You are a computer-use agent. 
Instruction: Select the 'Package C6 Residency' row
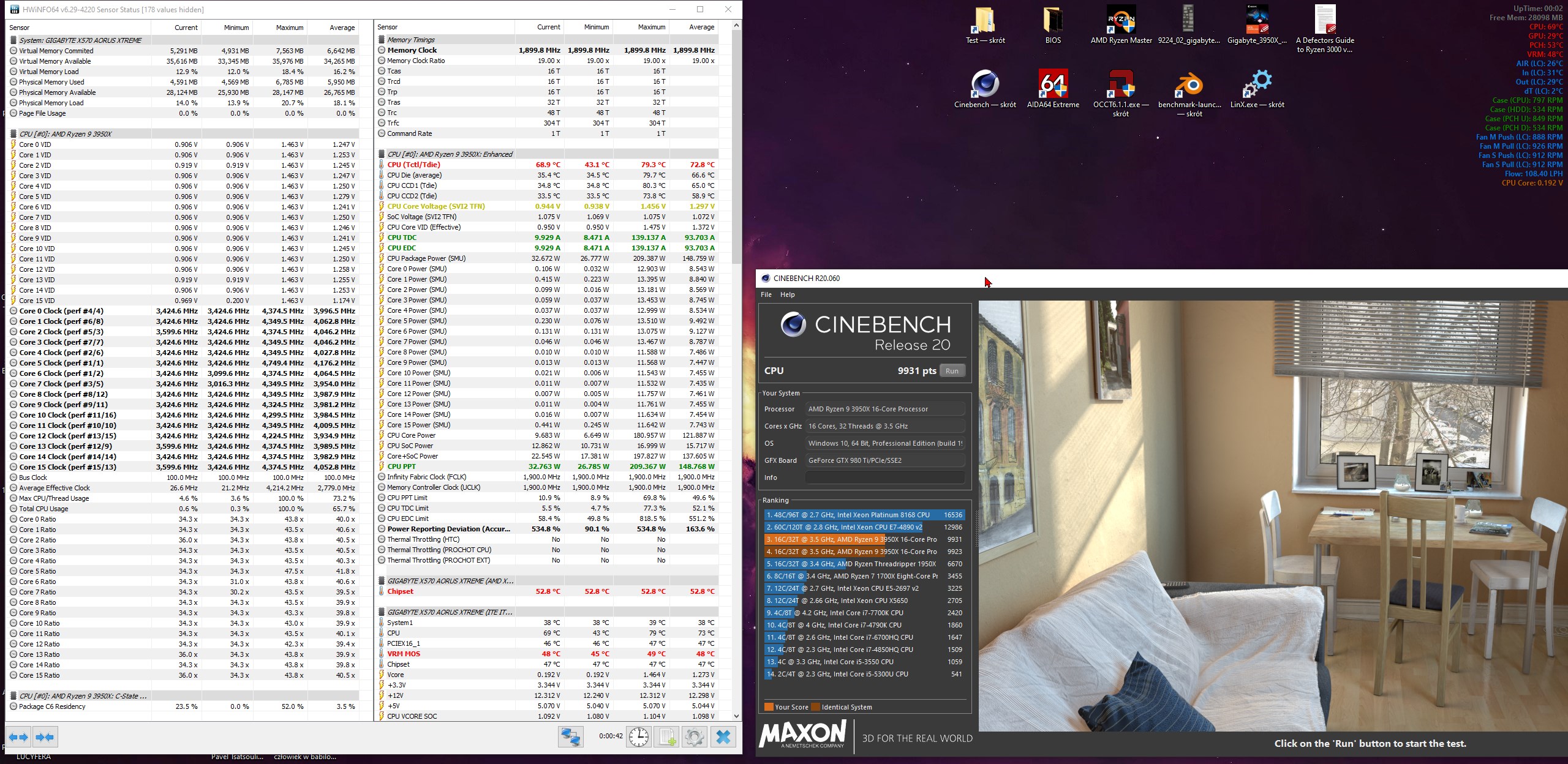[x=183, y=706]
